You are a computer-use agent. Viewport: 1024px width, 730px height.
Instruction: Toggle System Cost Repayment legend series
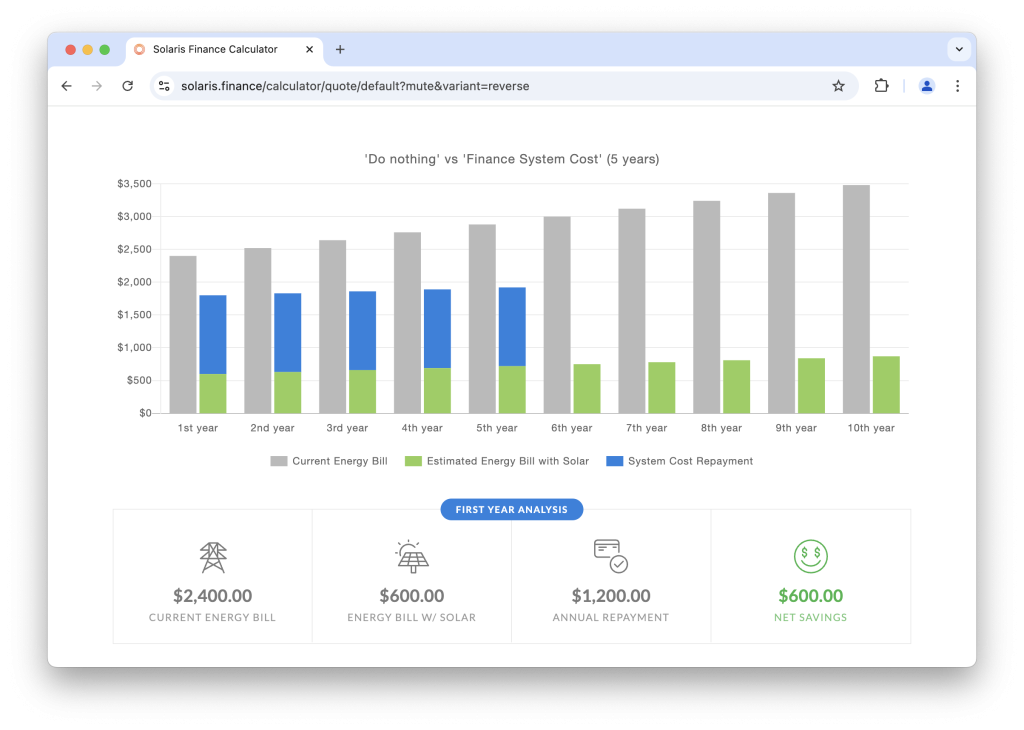pos(679,461)
